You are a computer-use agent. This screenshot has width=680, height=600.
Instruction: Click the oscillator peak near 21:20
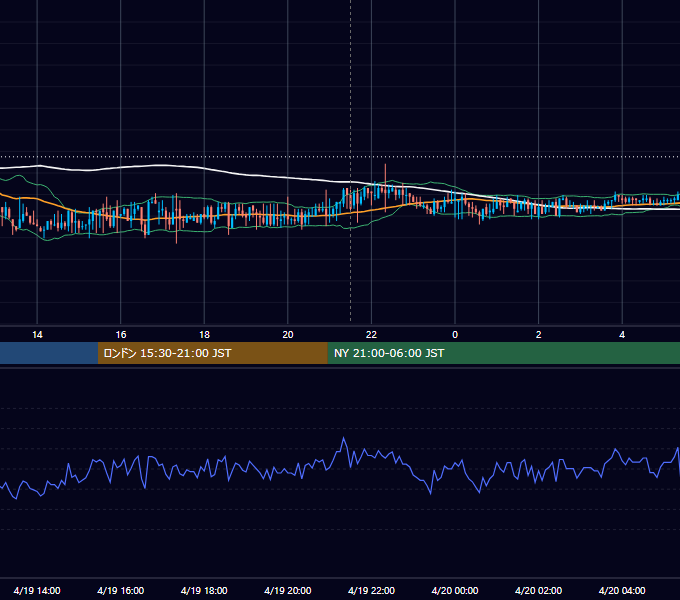344,438
